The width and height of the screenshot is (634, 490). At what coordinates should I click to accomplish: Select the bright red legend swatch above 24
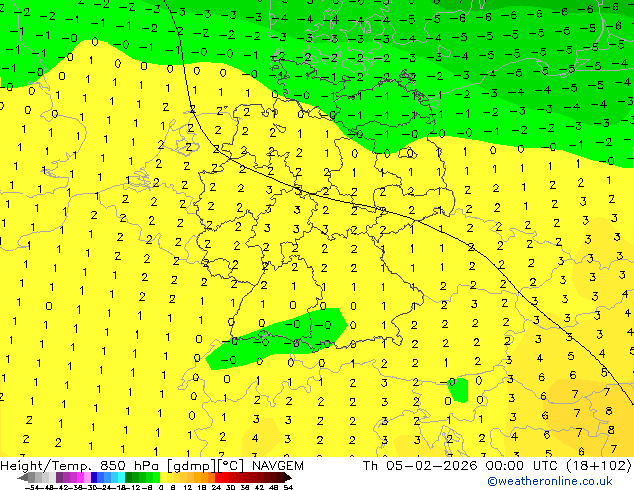click(218, 477)
